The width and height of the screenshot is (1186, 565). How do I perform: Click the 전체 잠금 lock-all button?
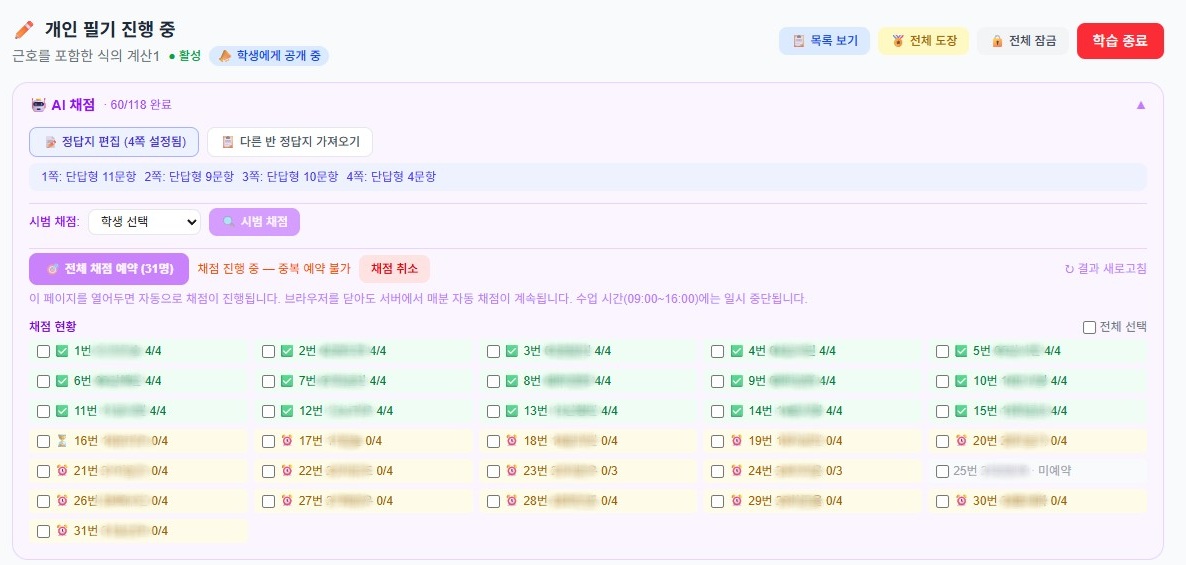click(1023, 41)
